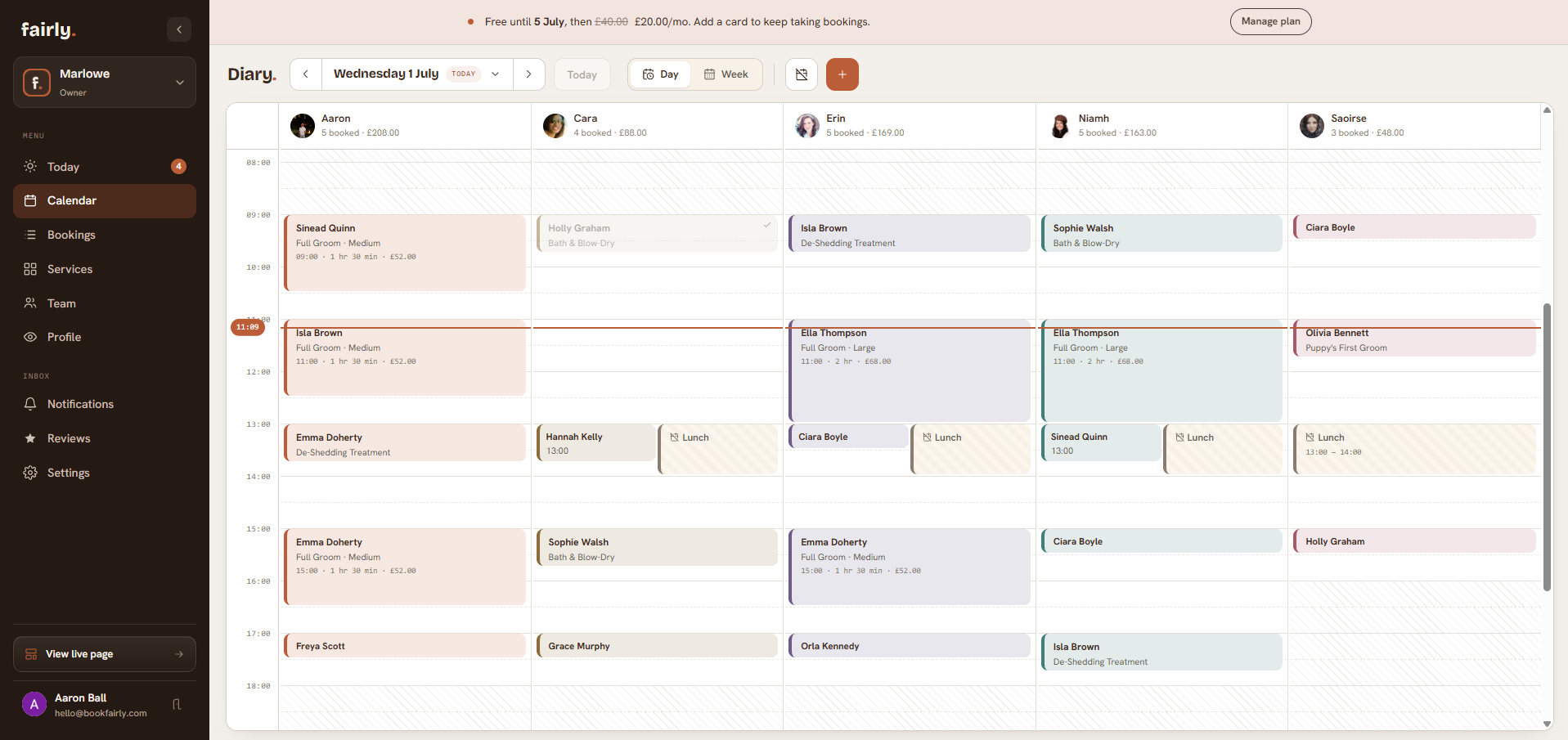1568x740 pixels.
Task: Open Grace Murphy's booking
Action: (657, 645)
